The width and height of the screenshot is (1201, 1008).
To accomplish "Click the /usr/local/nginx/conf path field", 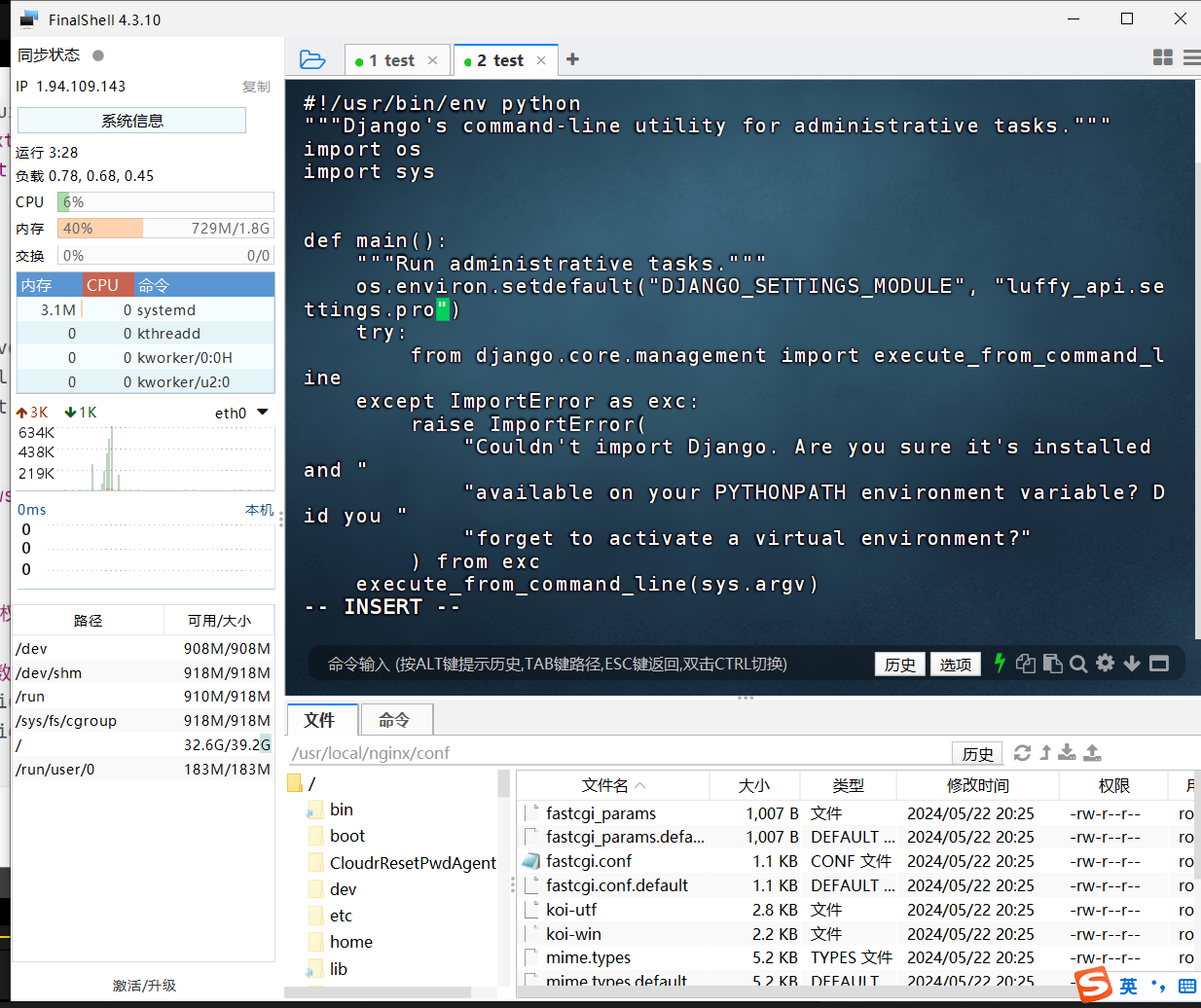I will [x=618, y=753].
